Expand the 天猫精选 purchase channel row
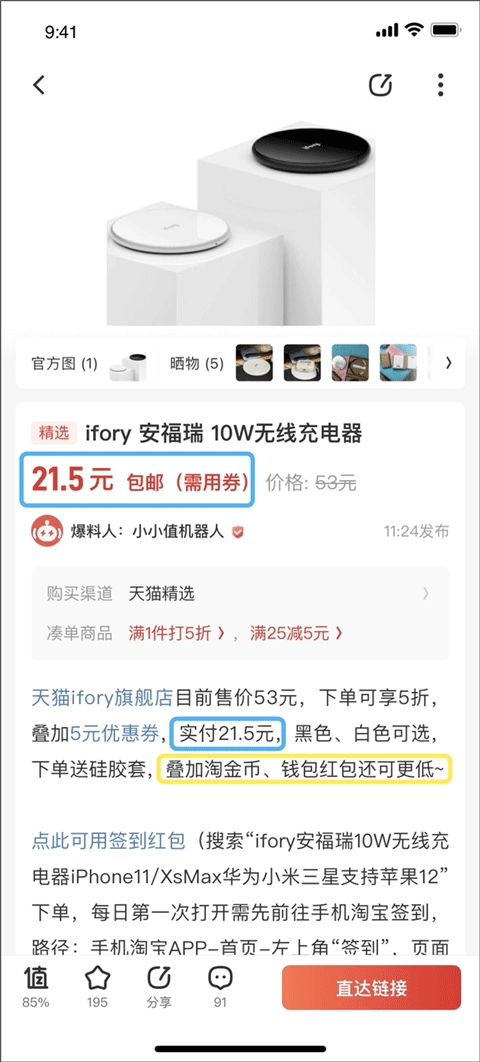Viewport: 480px width, 1062px height. point(240,594)
